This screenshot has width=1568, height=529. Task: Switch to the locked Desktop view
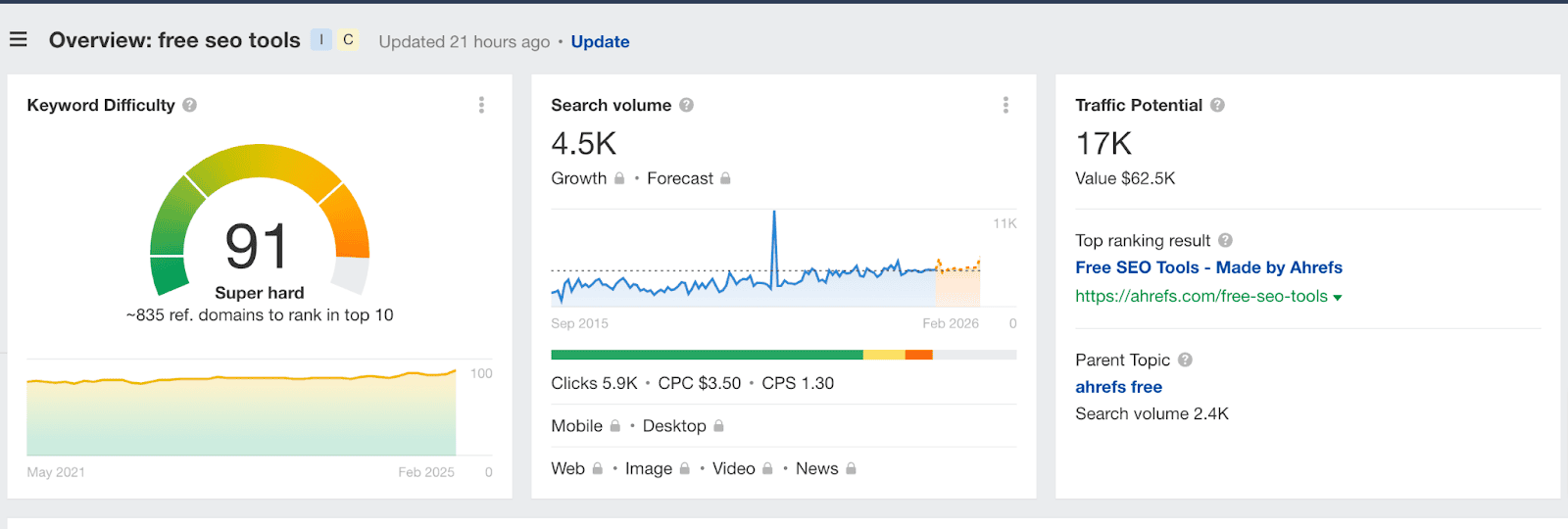tap(683, 426)
